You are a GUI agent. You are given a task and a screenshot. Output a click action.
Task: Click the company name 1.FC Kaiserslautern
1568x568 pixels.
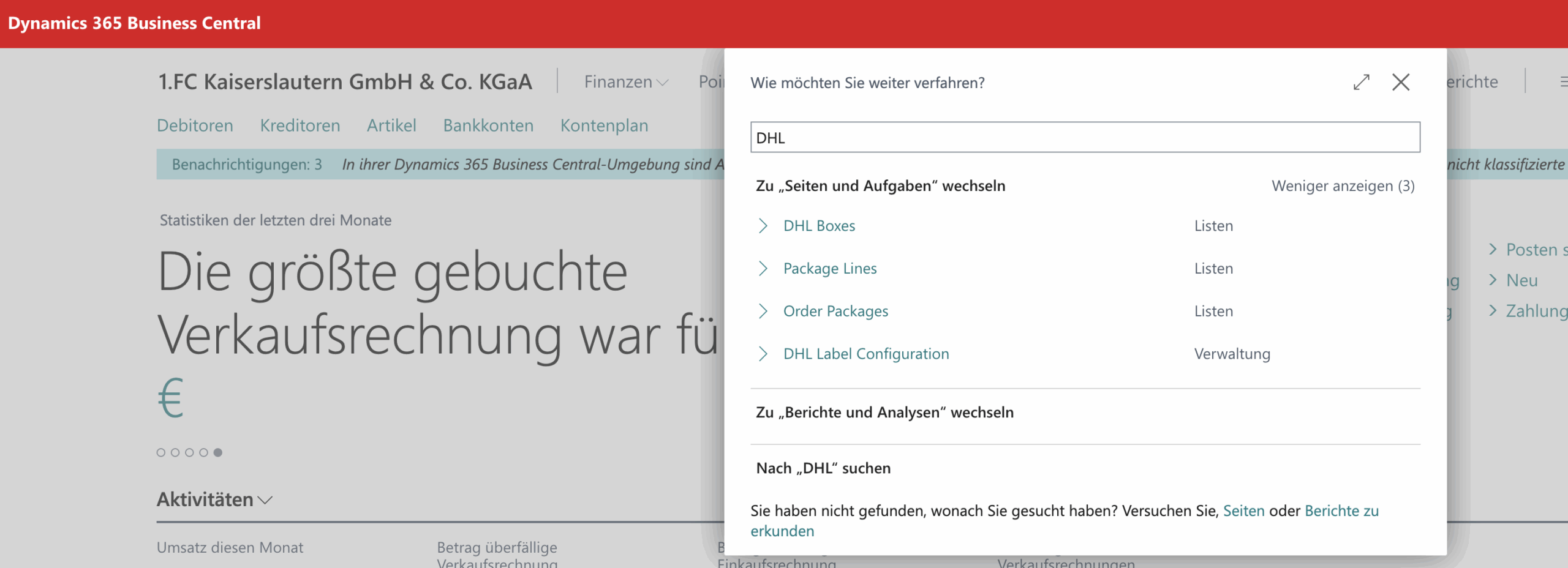click(345, 81)
